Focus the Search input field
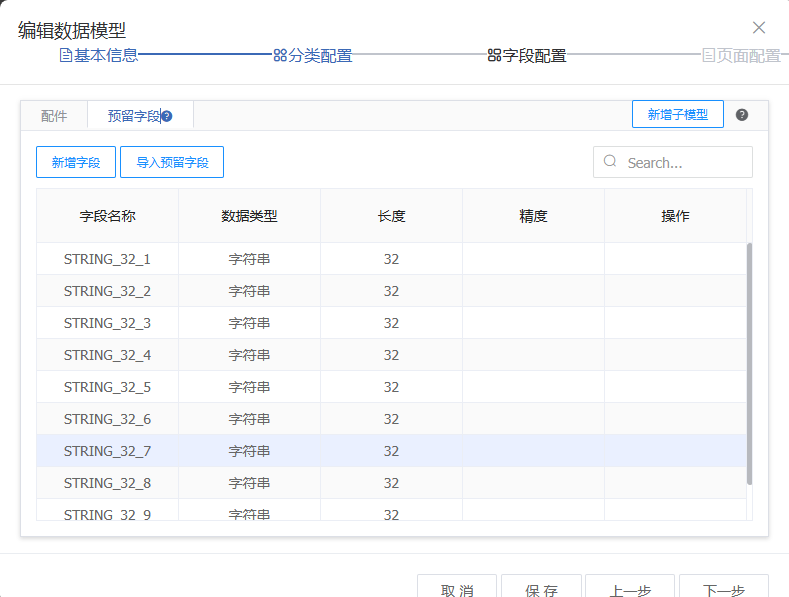The height and width of the screenshot is (597, 789). (x=683, y=162)
